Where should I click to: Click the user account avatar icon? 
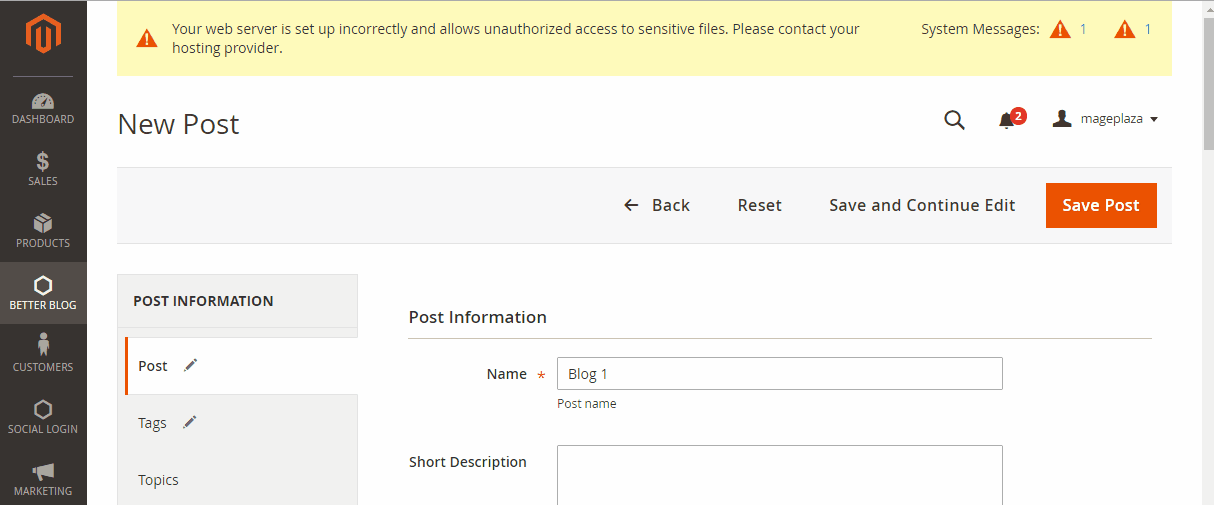click(x=1062, y=119)
